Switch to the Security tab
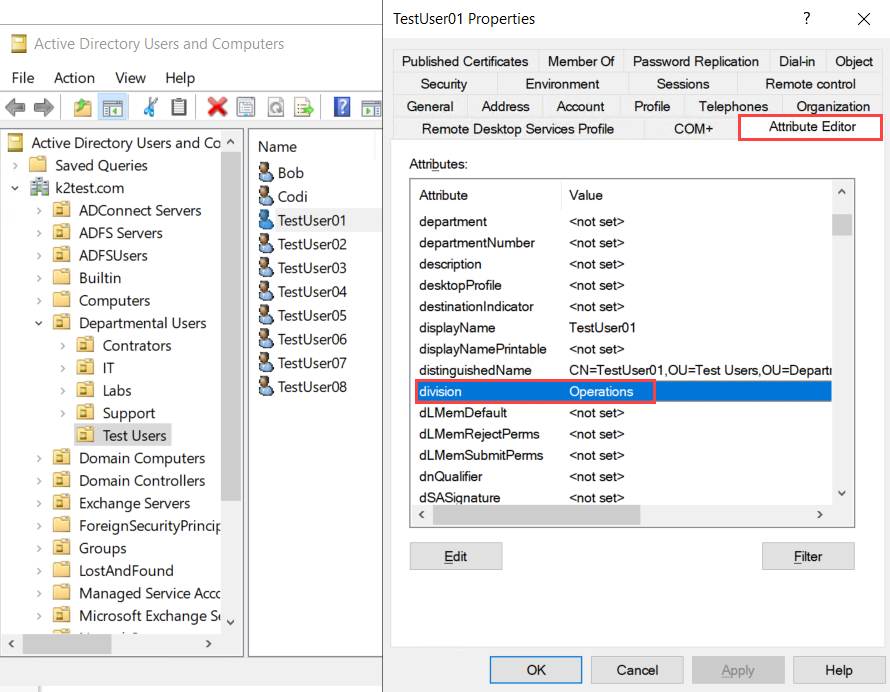 pyautogui.click(x=444, y=84)
